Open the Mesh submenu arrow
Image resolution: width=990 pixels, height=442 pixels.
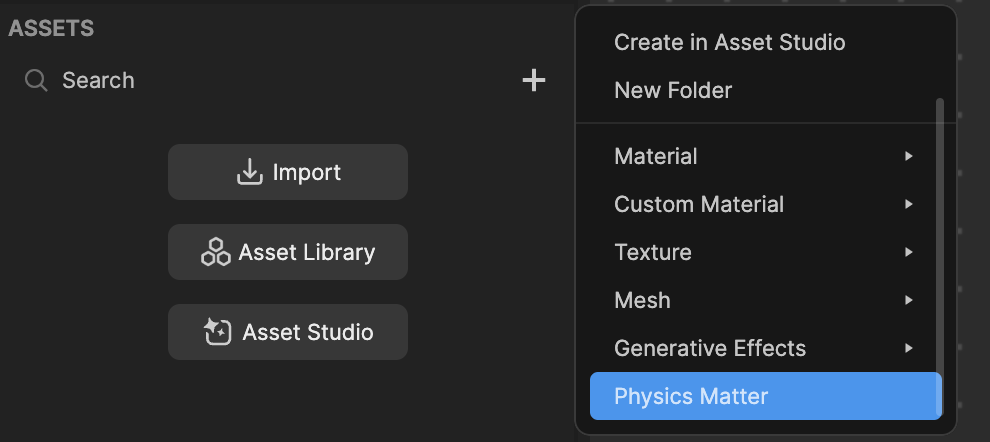[x=909, y=300]
